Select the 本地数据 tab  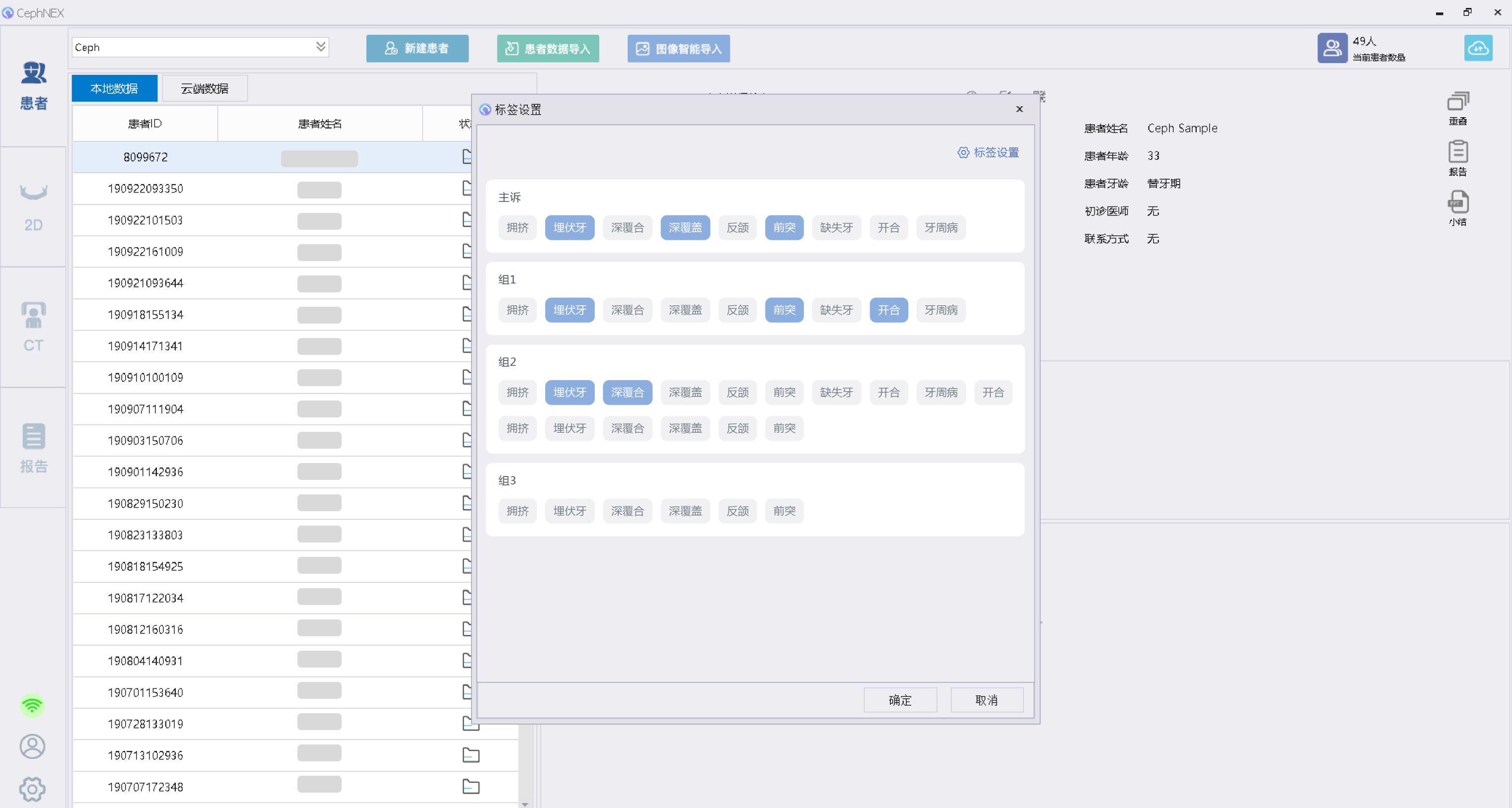point(114,89)
